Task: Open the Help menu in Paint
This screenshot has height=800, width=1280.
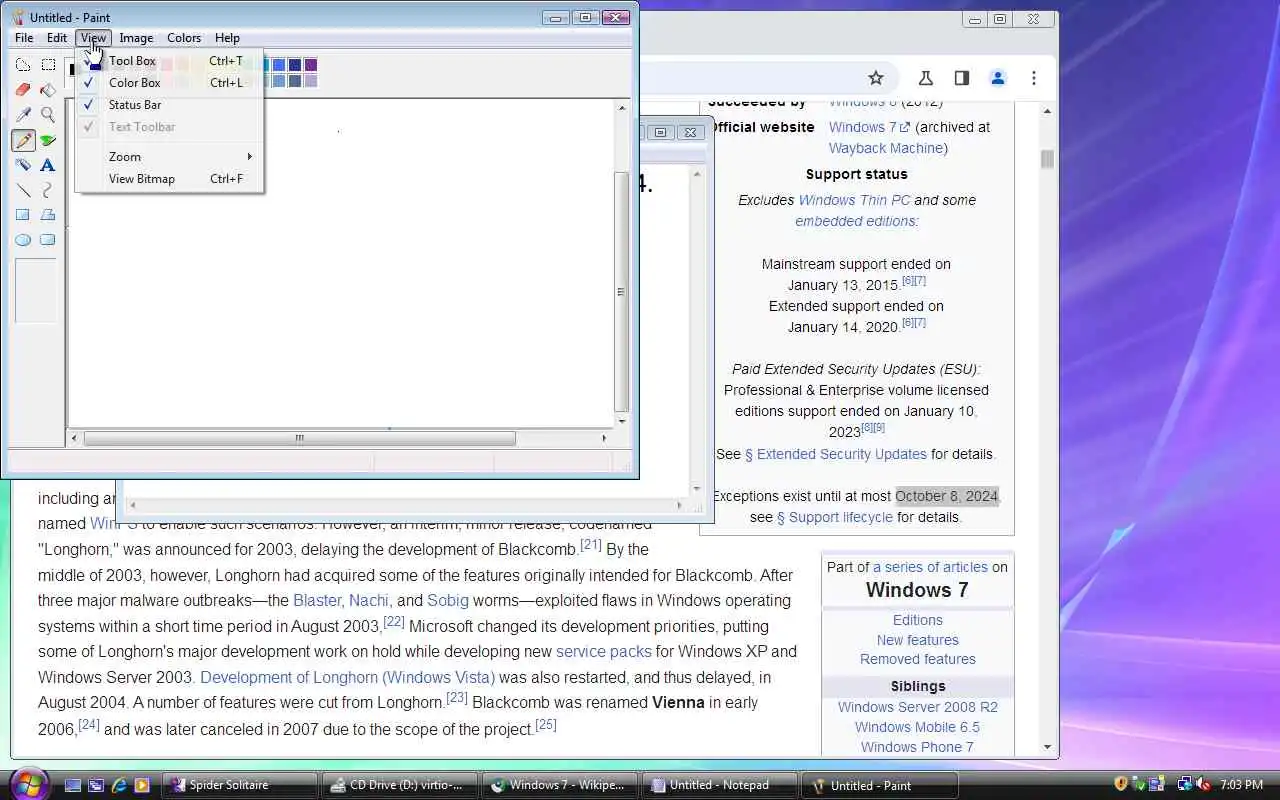Action: tap(227, 38)
